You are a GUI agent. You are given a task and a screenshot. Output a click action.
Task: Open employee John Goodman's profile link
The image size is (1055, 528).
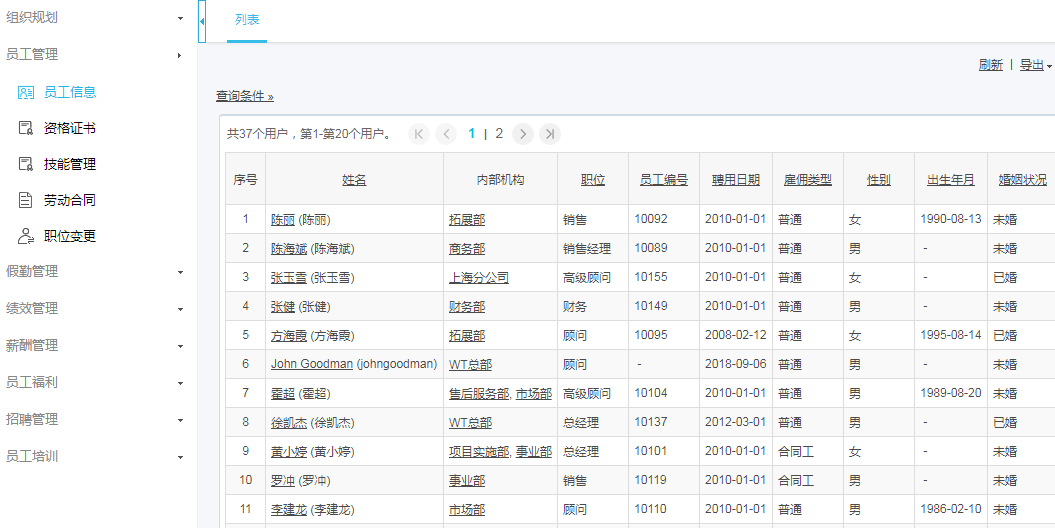(311, 364)
